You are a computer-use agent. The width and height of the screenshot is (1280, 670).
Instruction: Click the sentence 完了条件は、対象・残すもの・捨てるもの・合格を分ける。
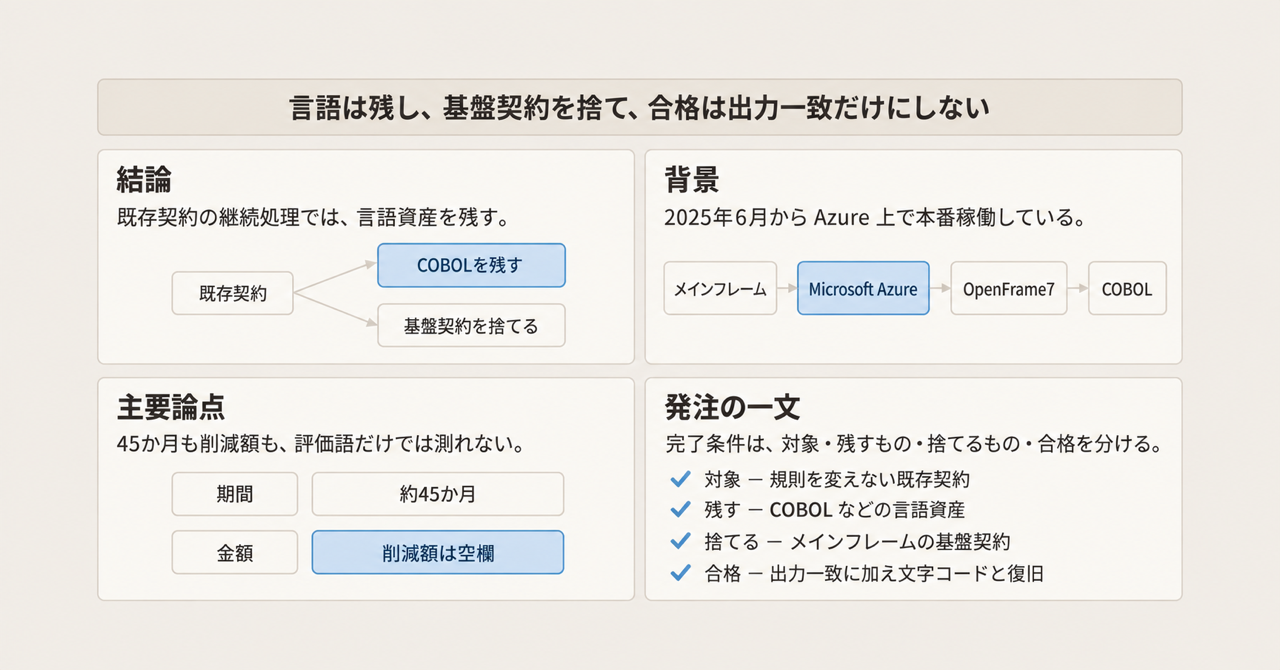912,443
